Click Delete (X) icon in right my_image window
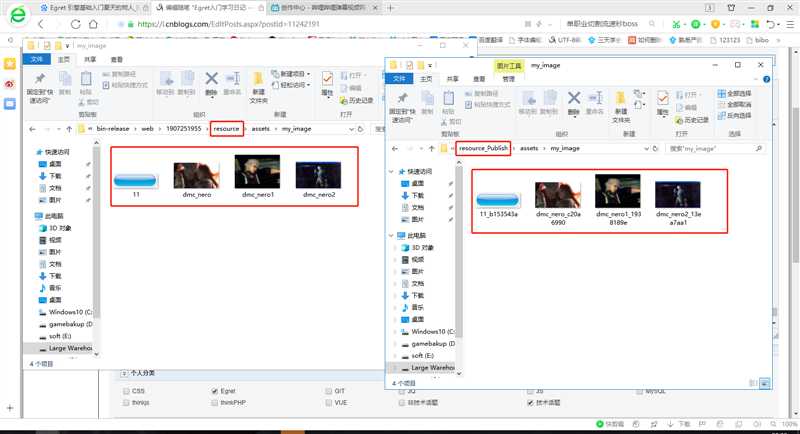Viewport: 800px width, 434px height. point(573,98)
